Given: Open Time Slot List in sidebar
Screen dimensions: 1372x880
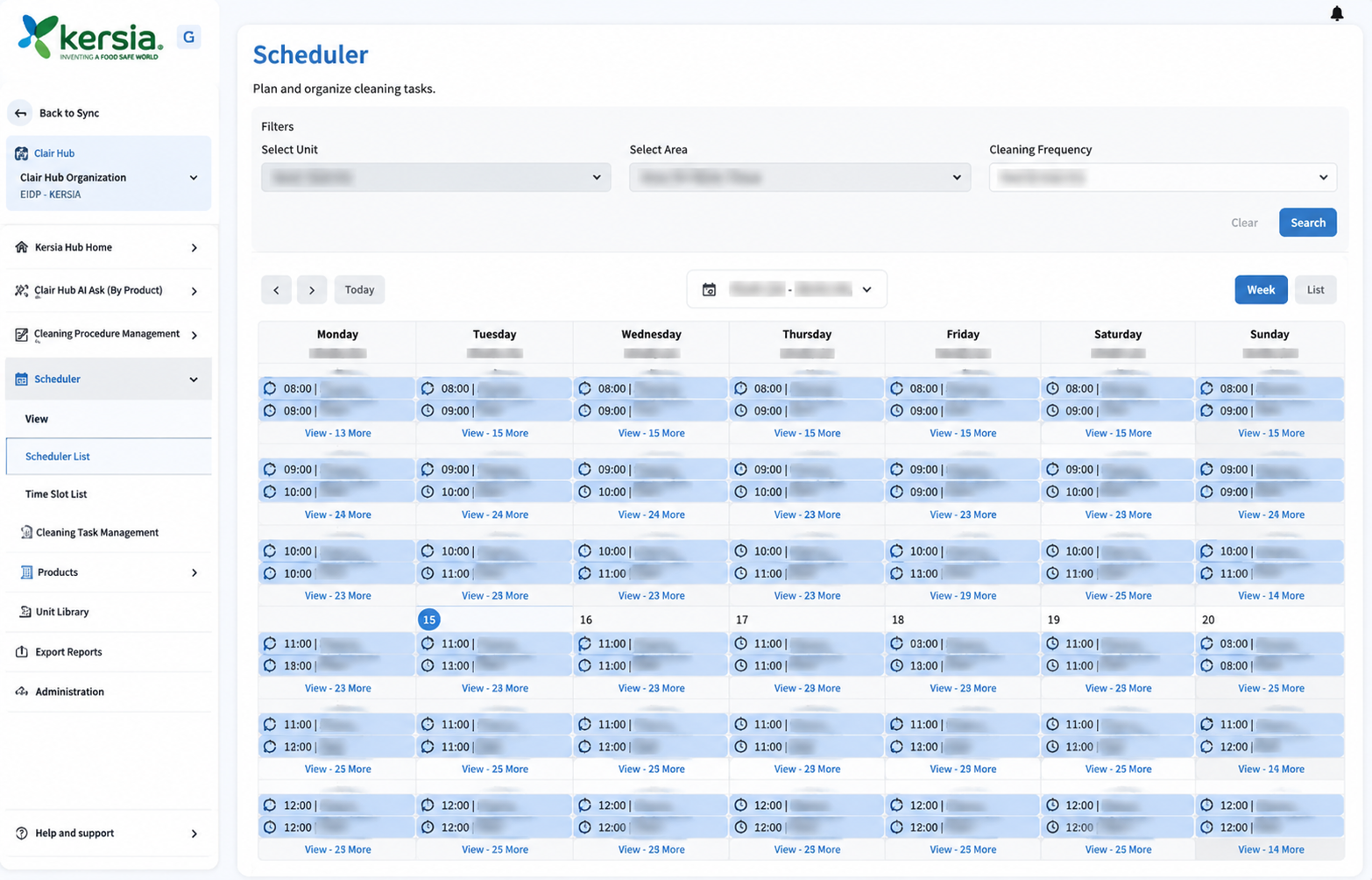Looking at the screenshot, I should pyautogui.click(x=56, y=494).
